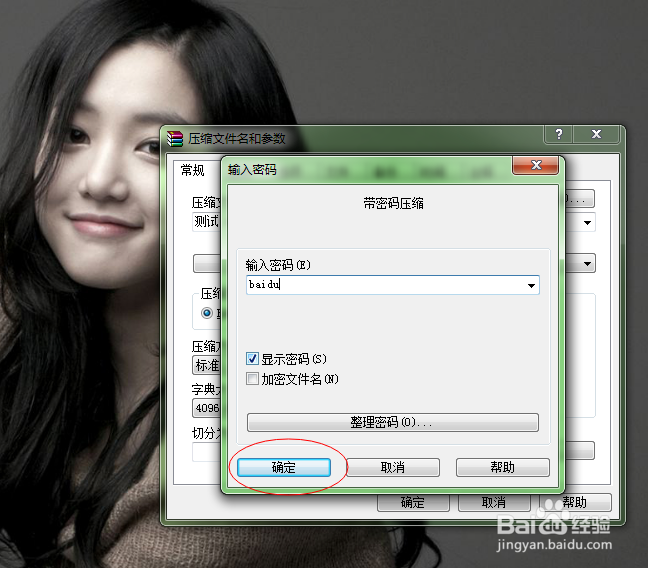Click the WinRAR icon in the title bar

(x=174, y=138)
